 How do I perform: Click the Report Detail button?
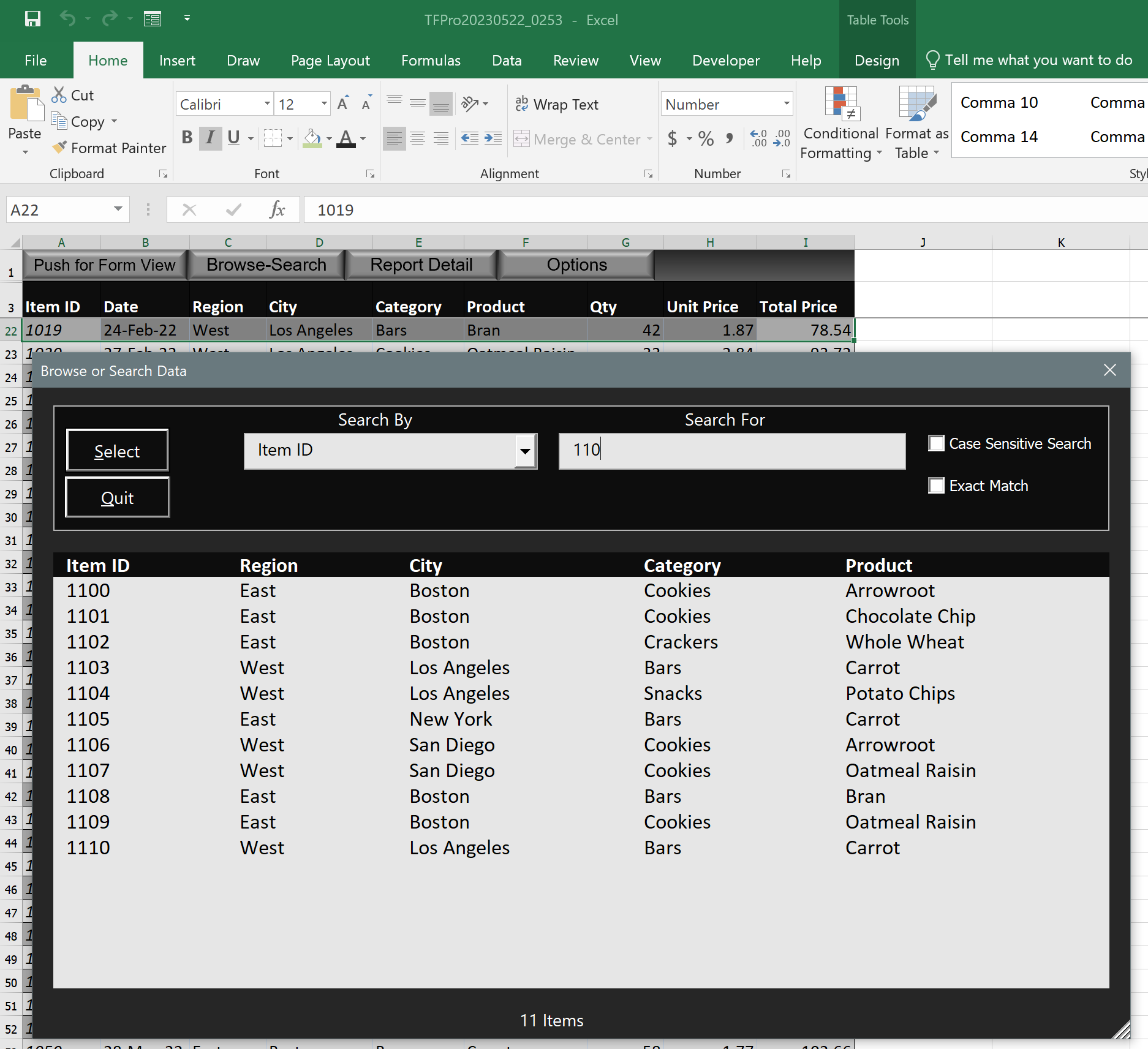421,265
